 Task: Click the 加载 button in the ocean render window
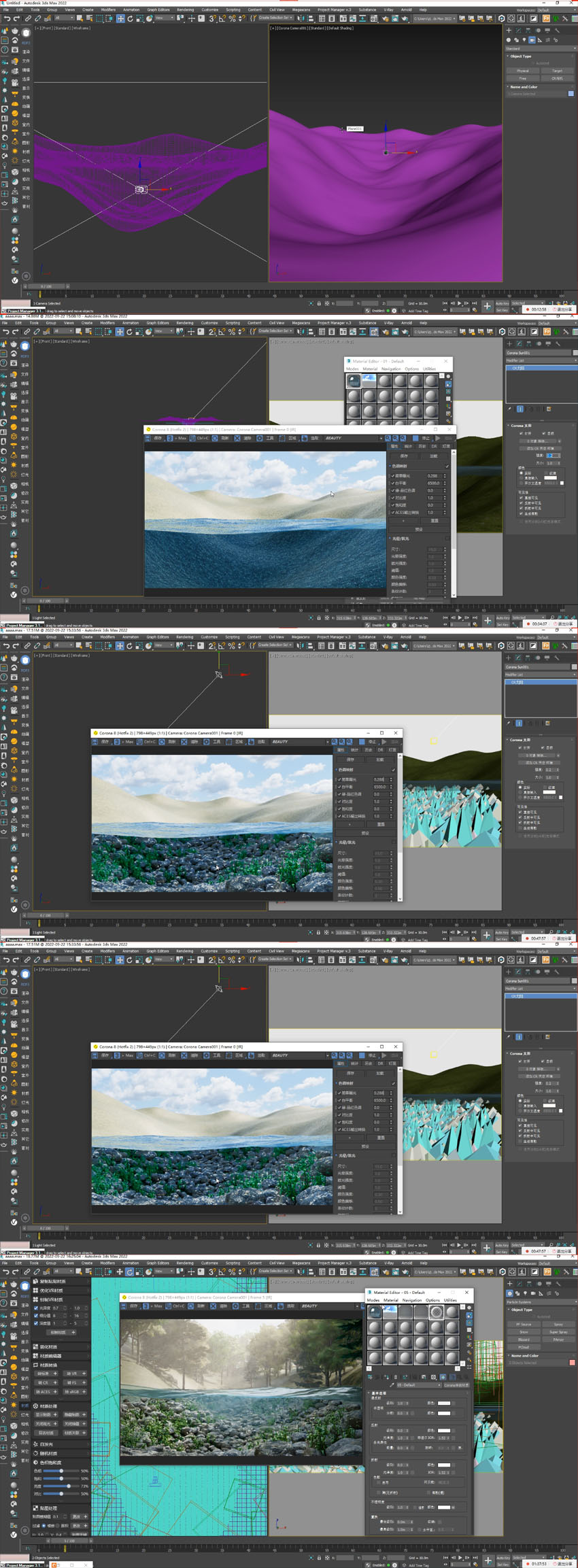434,456
